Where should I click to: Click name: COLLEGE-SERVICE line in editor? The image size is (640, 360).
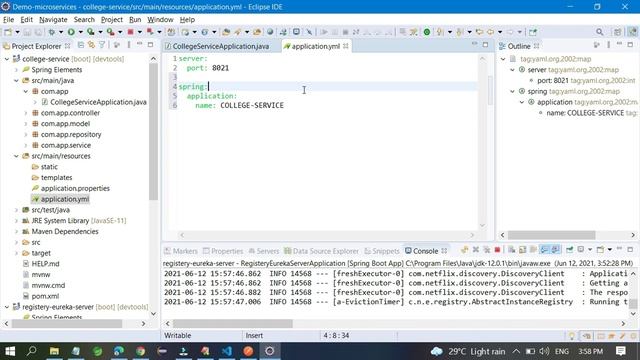tap(239, 105)
